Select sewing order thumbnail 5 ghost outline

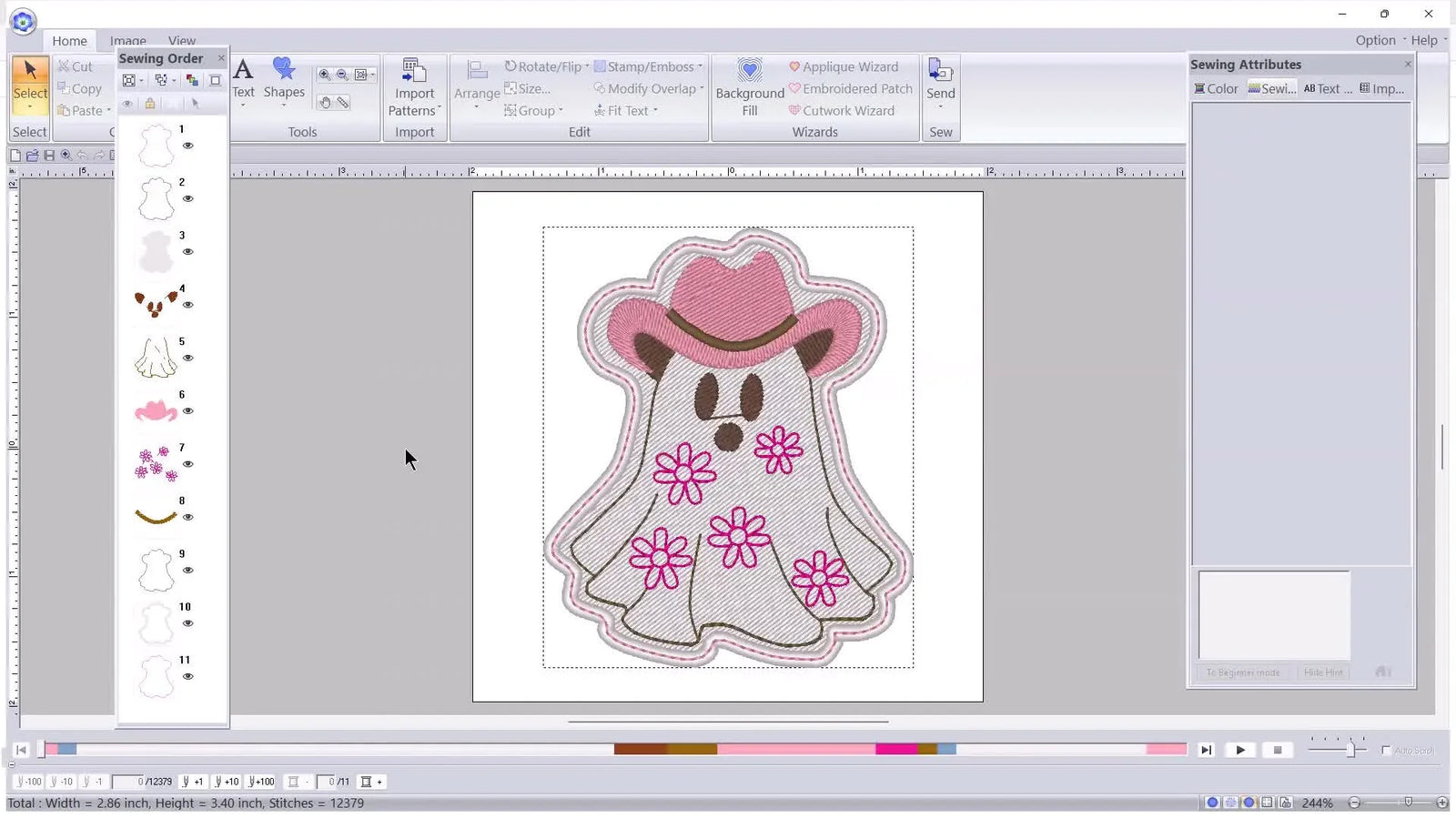156,357
